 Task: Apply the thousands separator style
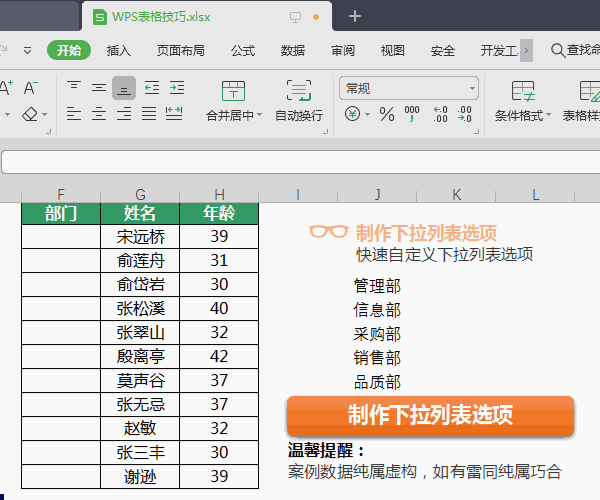(412, 114)
